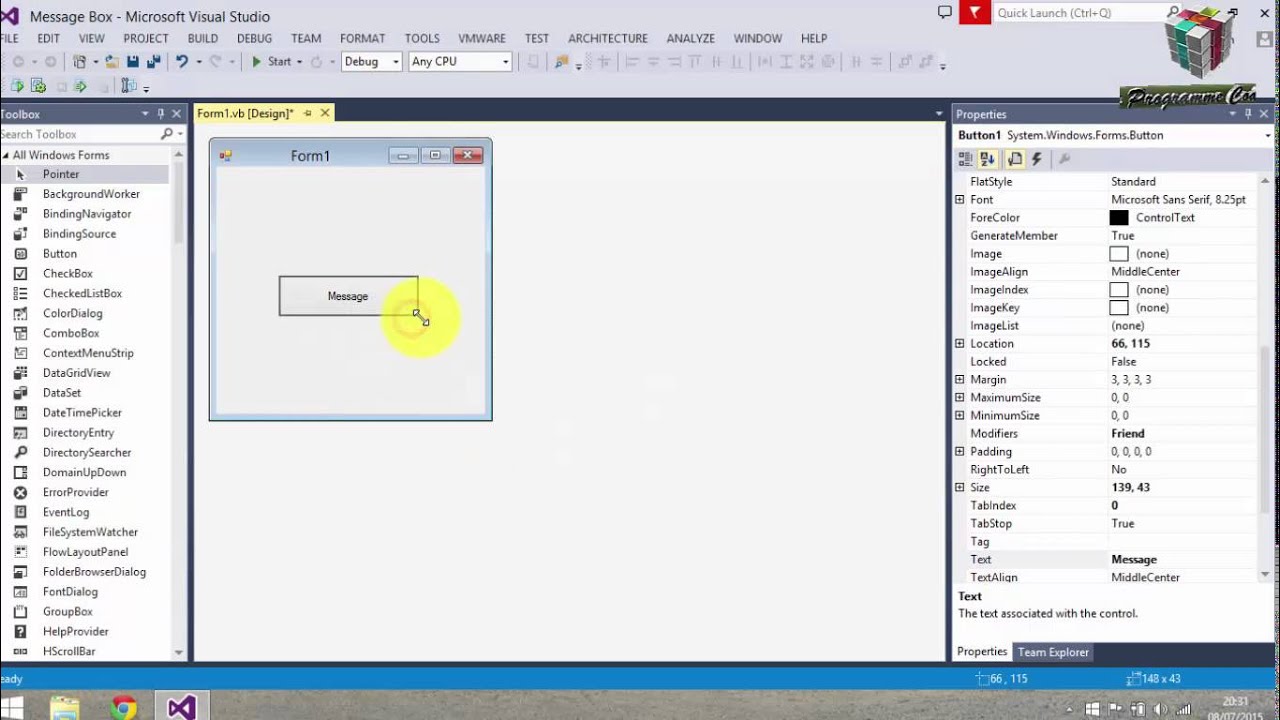Open the FORMAT menu
1280x720 pixels.
362,38
